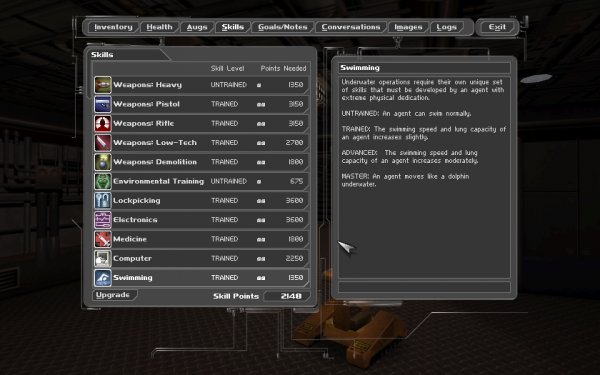This screenshot has width=600, height=375.
Task: Click the Swimming skill icon
Action: pos(103,278)
